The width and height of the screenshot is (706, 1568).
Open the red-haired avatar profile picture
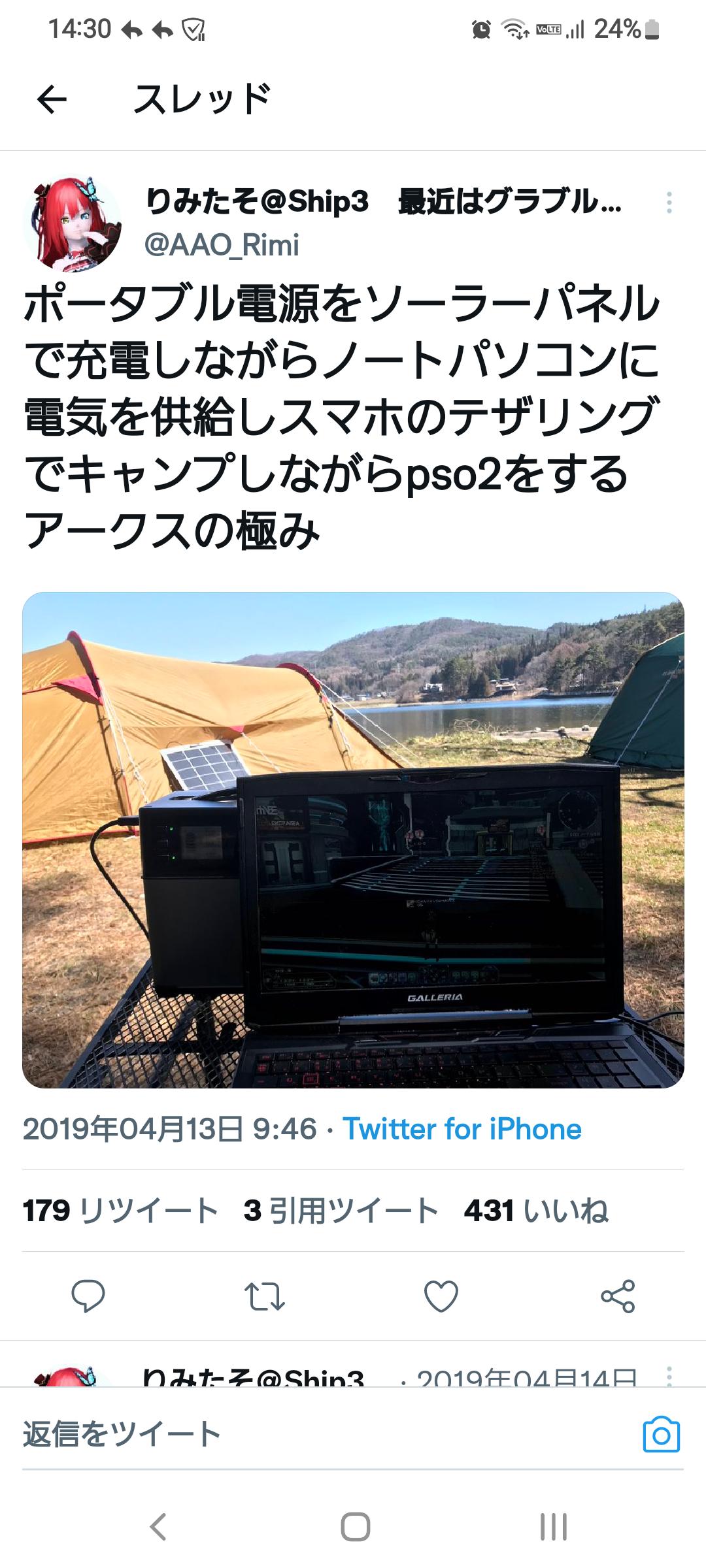point(72,223)
